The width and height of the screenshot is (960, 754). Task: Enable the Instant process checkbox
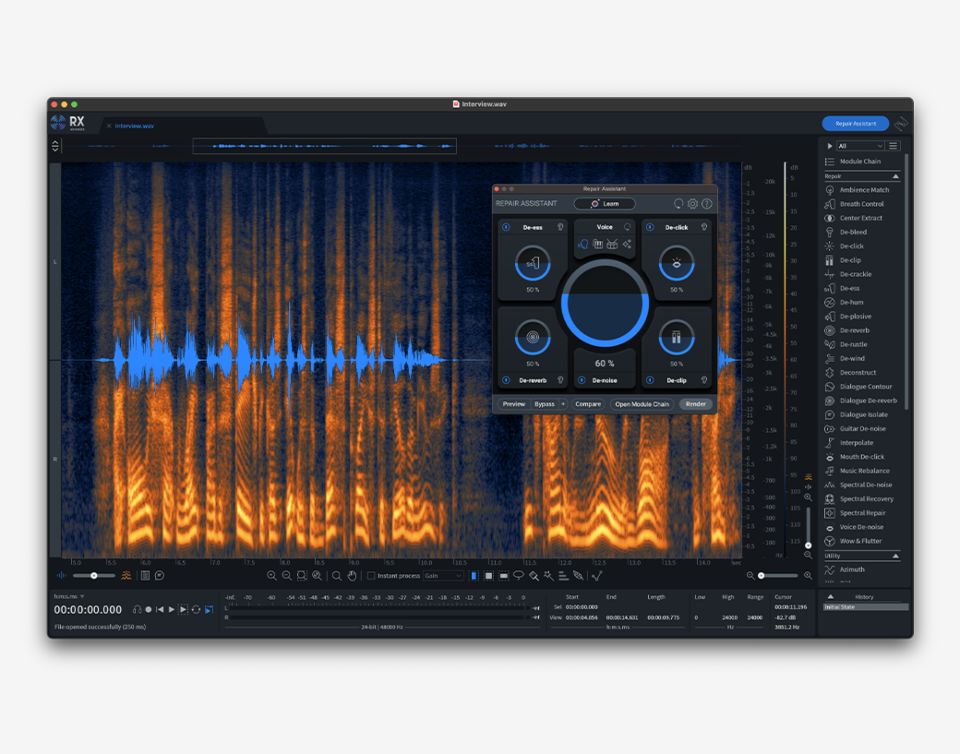coord(371,576)
